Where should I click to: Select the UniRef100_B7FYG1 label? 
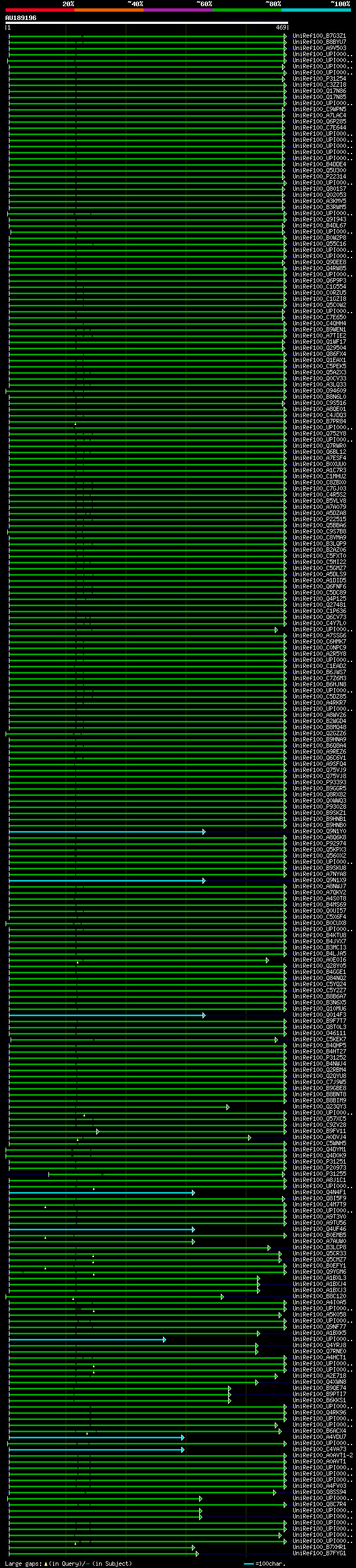coord(319,1554)
